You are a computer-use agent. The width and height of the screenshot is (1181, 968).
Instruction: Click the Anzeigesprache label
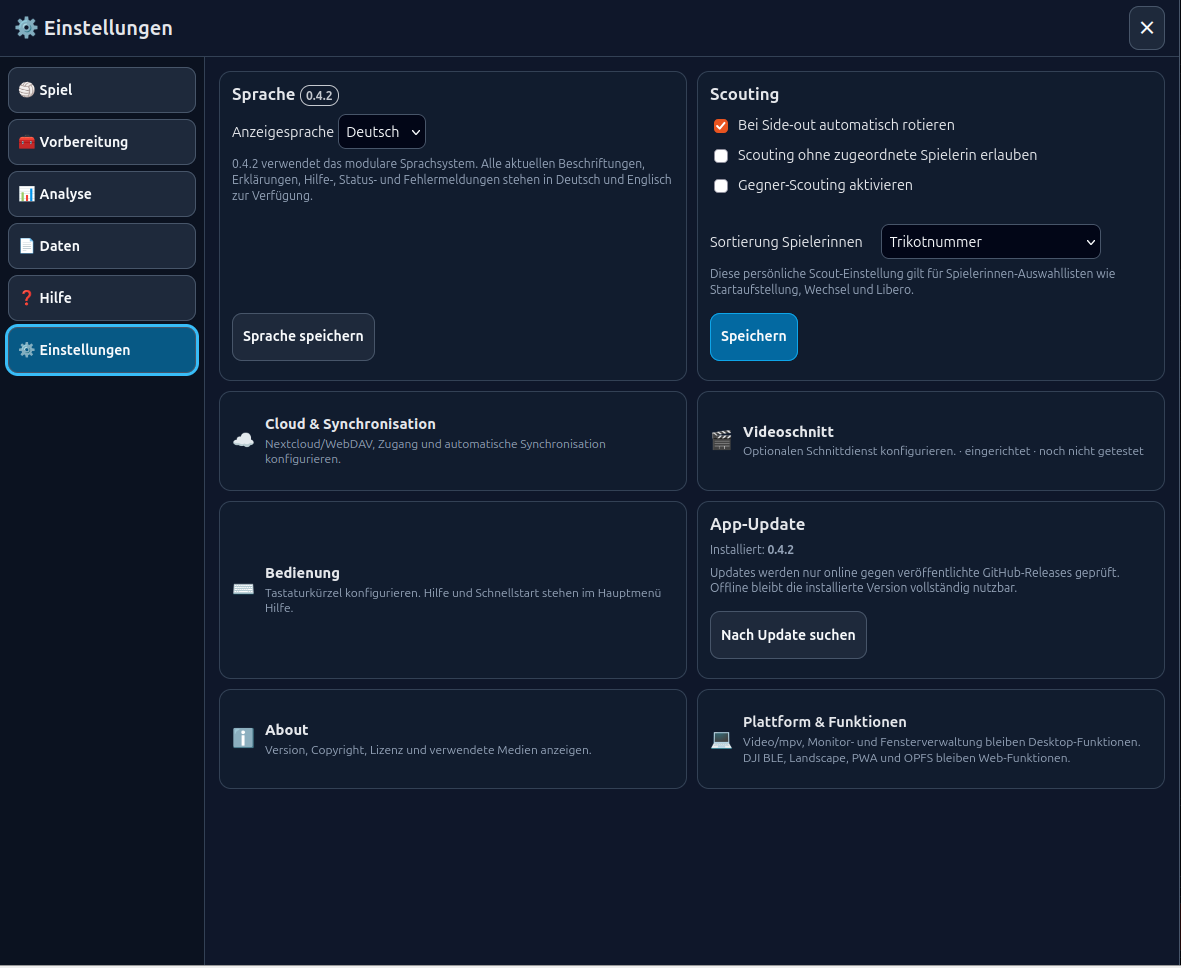[282, 132]
